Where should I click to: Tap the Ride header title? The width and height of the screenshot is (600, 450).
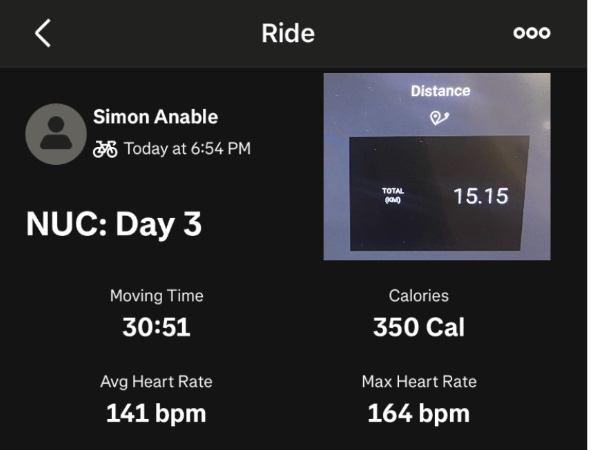tap(288, 33)
